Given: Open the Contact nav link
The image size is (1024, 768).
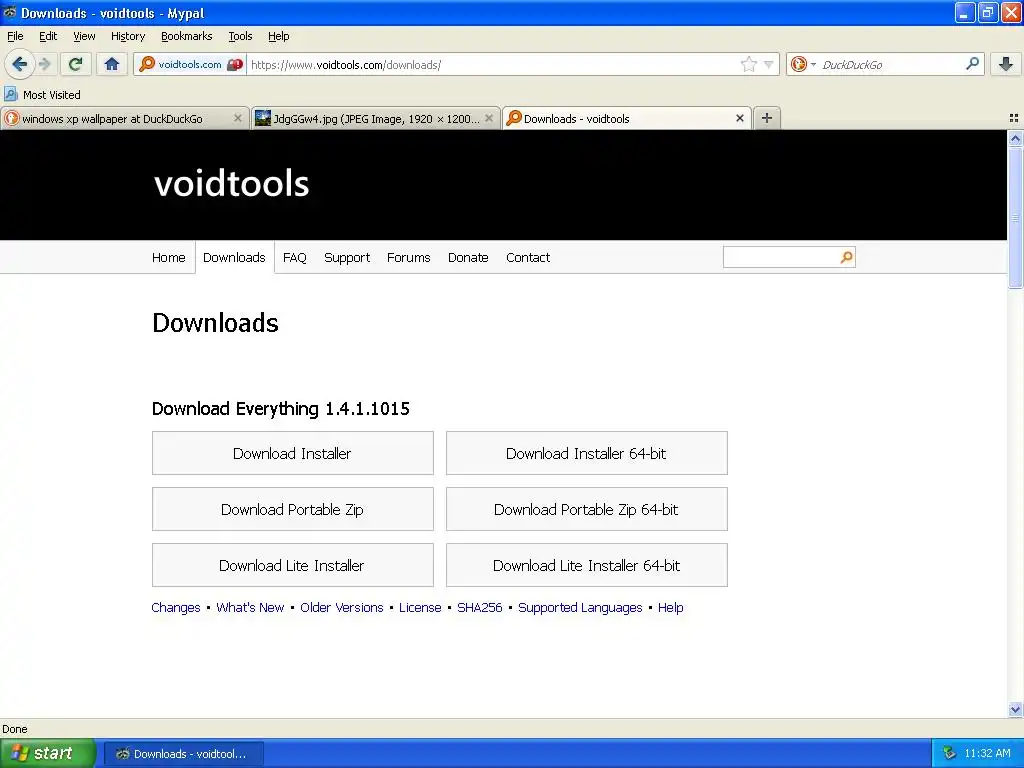Looking at the screenshot, I should 528,257.
